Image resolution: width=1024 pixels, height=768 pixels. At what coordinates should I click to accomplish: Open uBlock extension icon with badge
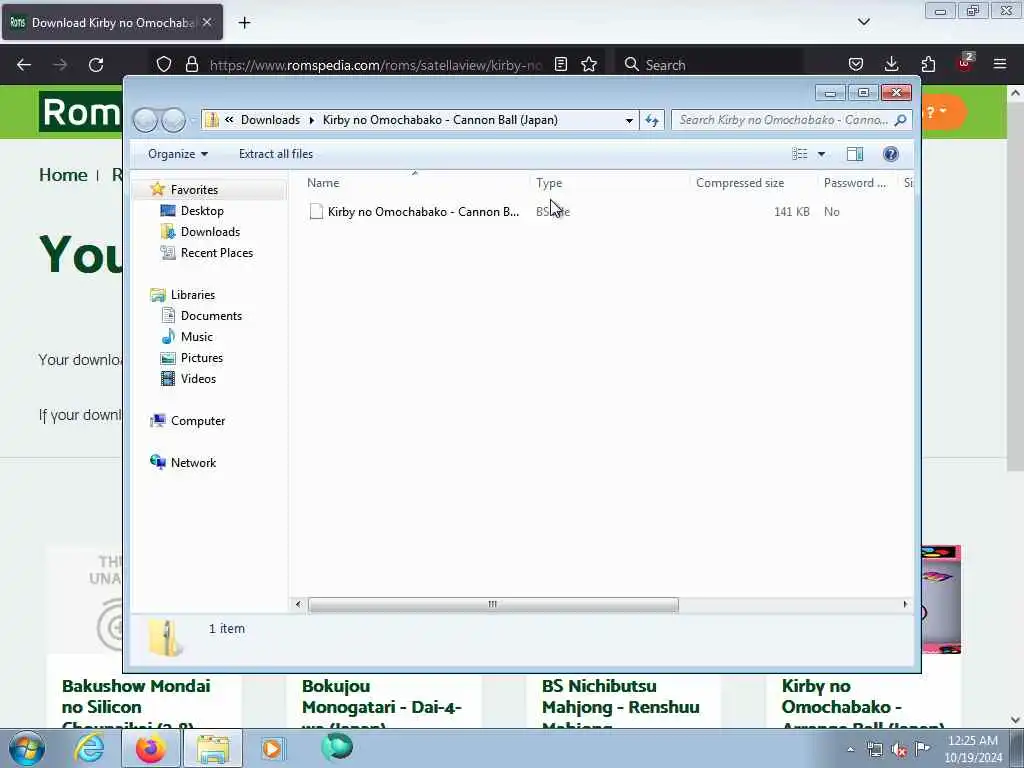(965, 63)
